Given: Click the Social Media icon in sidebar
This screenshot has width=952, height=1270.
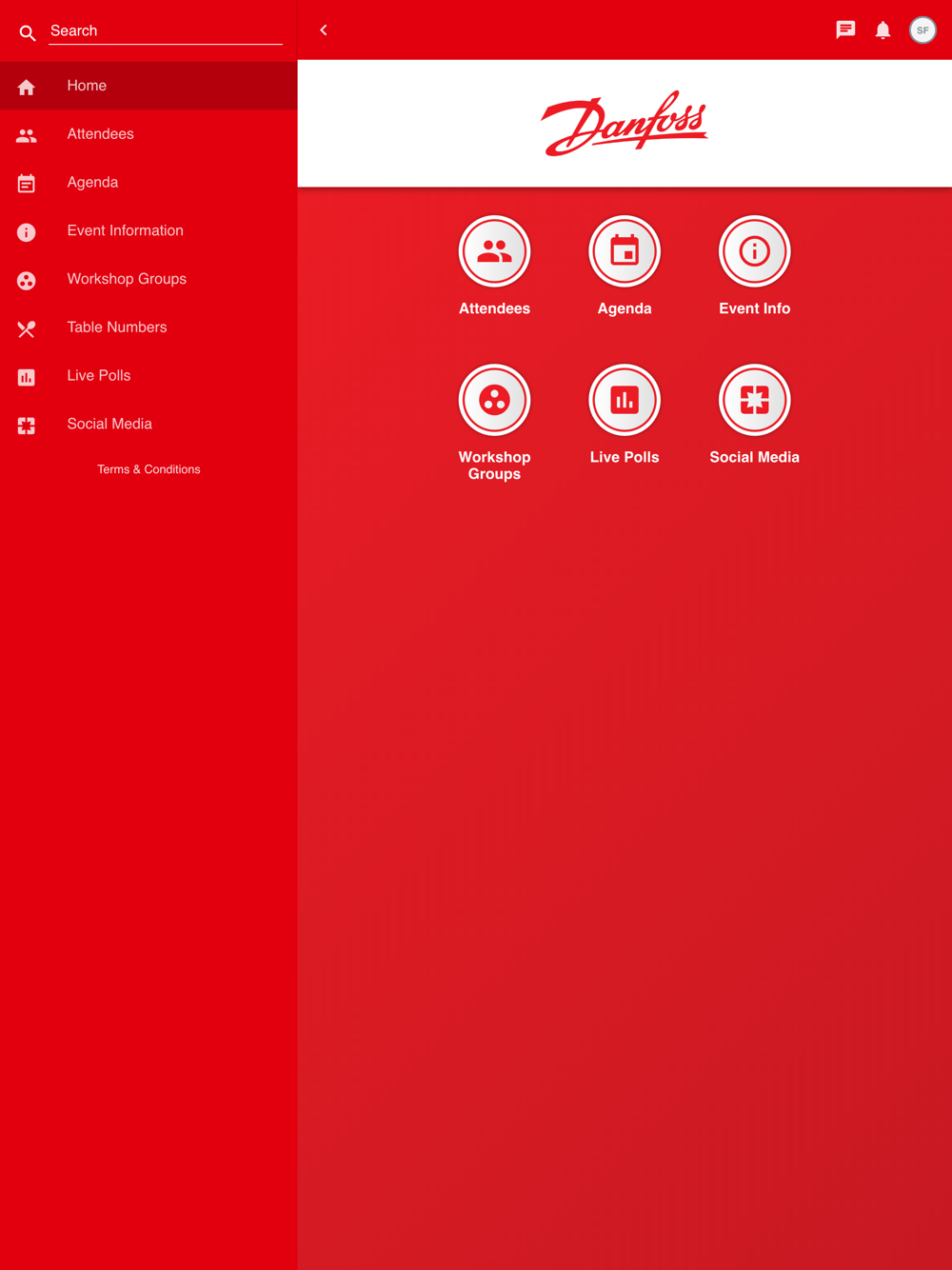Looking at the screenshot, I should point(27,426).
